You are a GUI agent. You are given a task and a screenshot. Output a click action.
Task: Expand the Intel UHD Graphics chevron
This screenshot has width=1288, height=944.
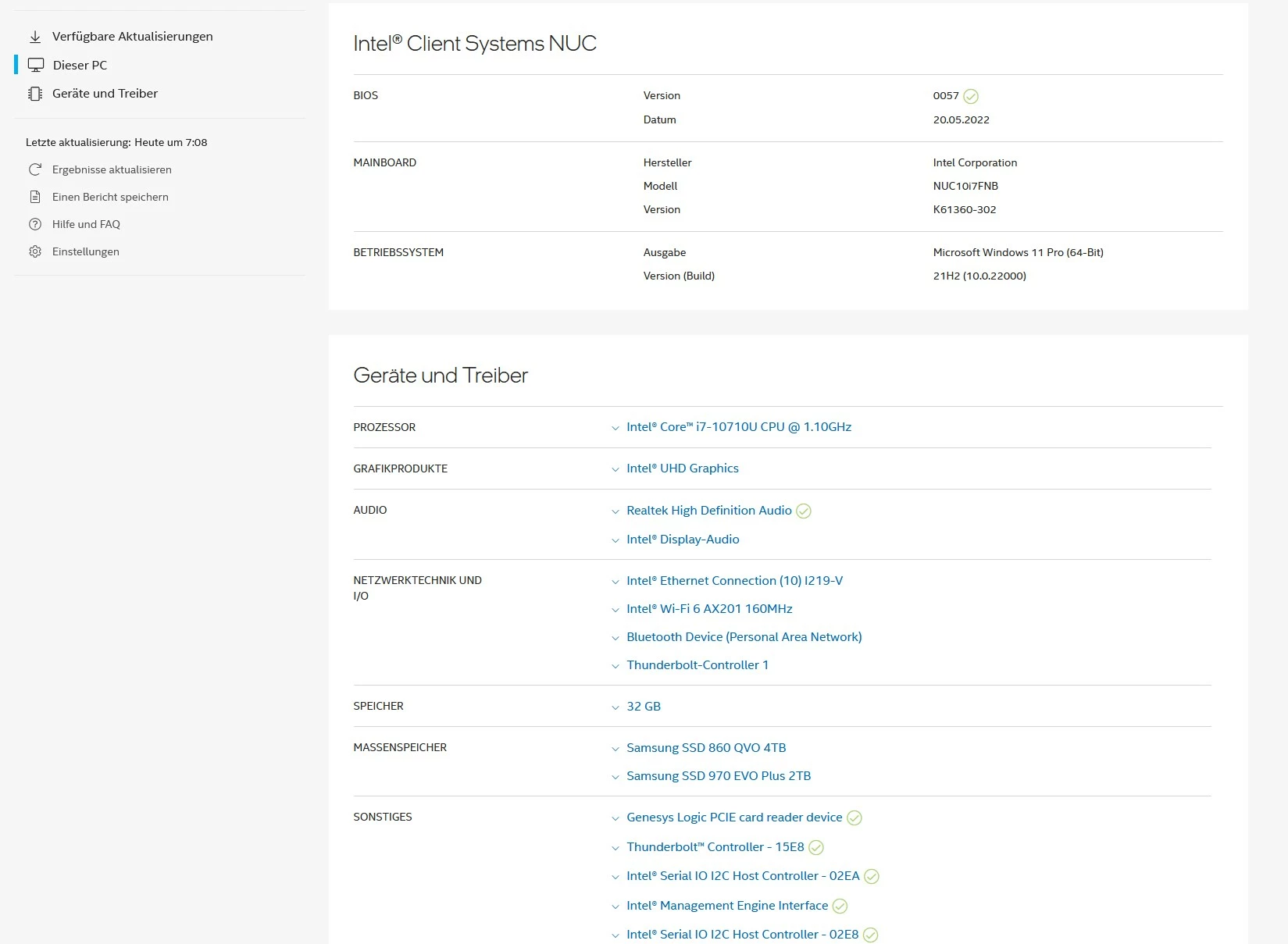[x=615, y=469]
